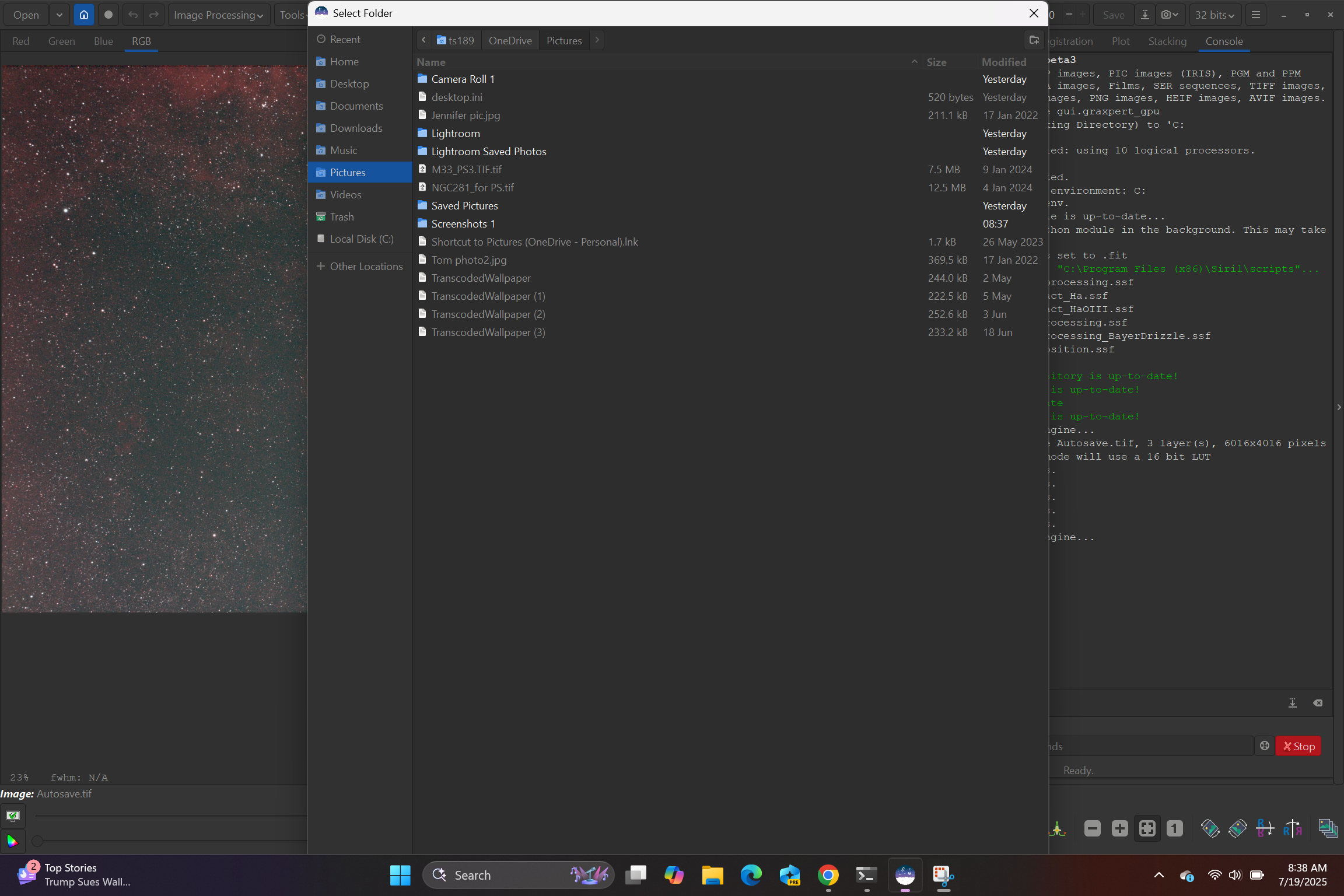Switch to the Green channel tab
The image size is (1344, 896).
point(61,41)
